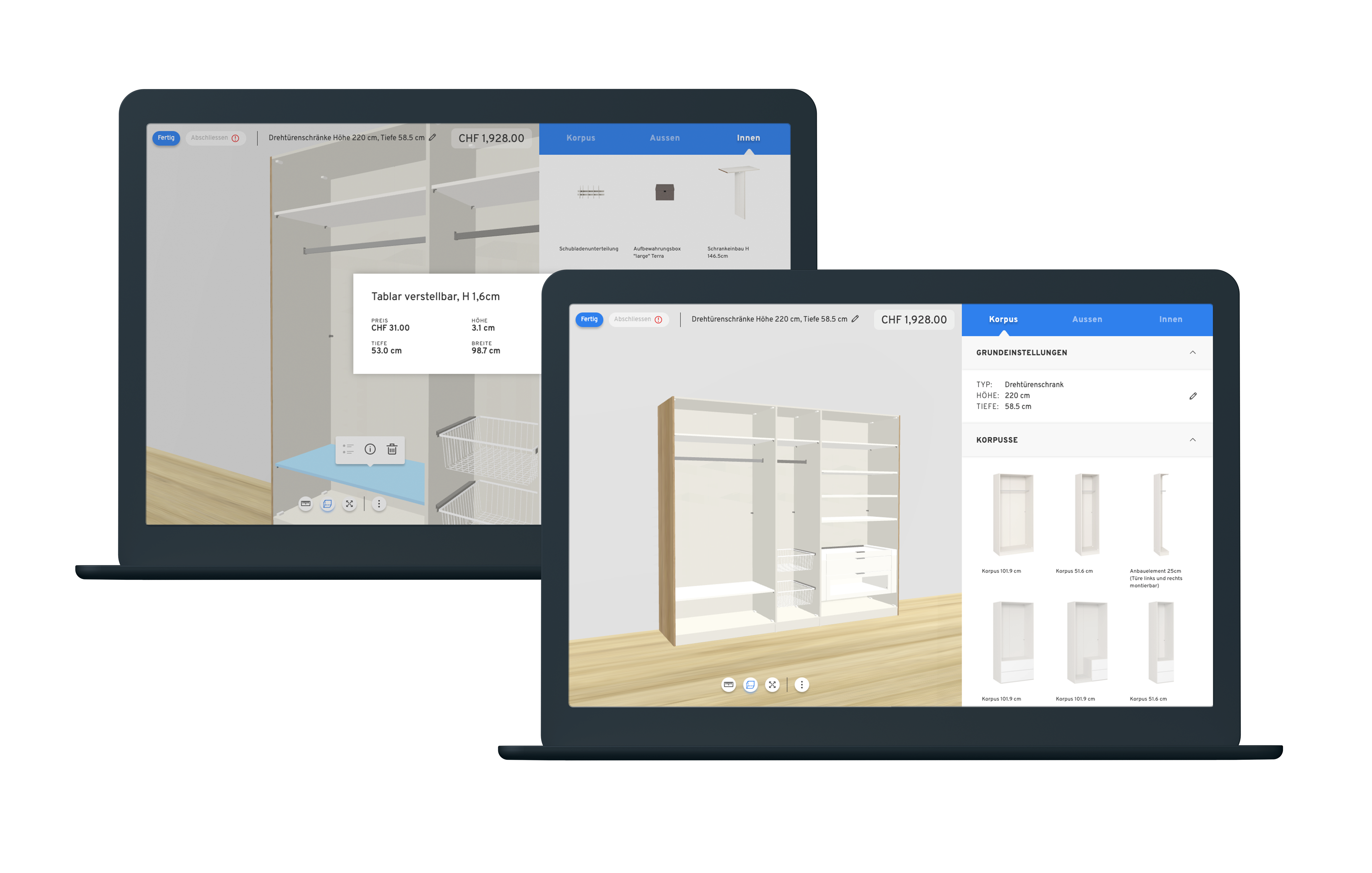
Task: Toggle the blue 3D view button on the front laptop
Action: 750,685
